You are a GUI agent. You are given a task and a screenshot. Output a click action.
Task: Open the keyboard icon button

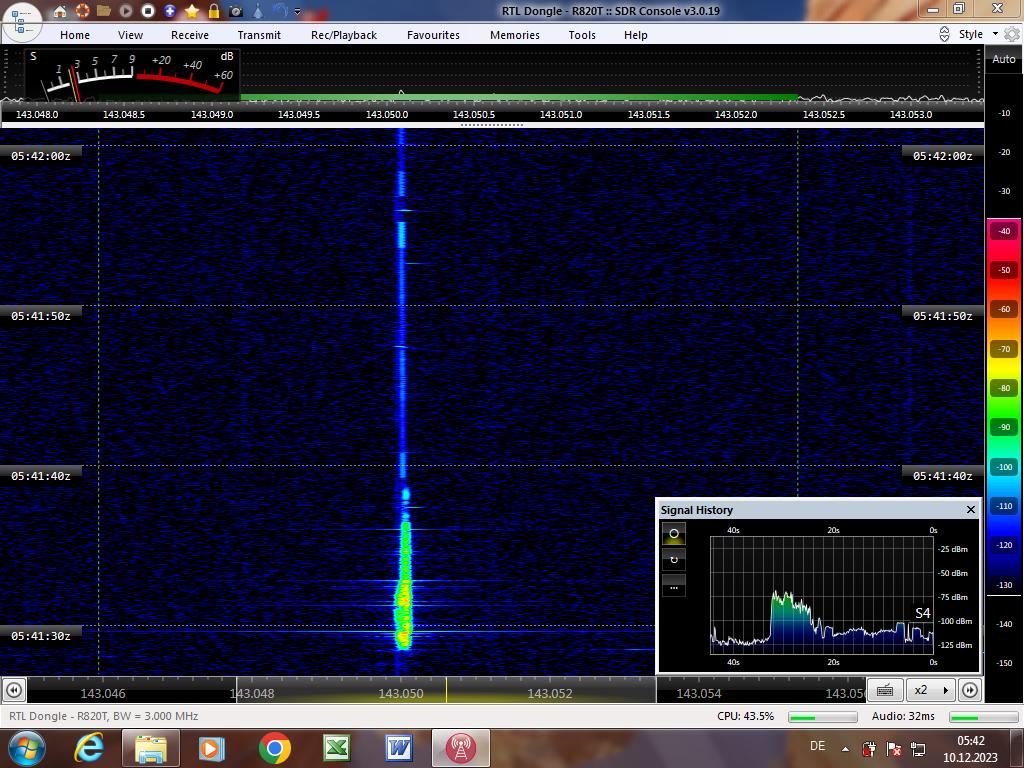click(x=885, y=690)
